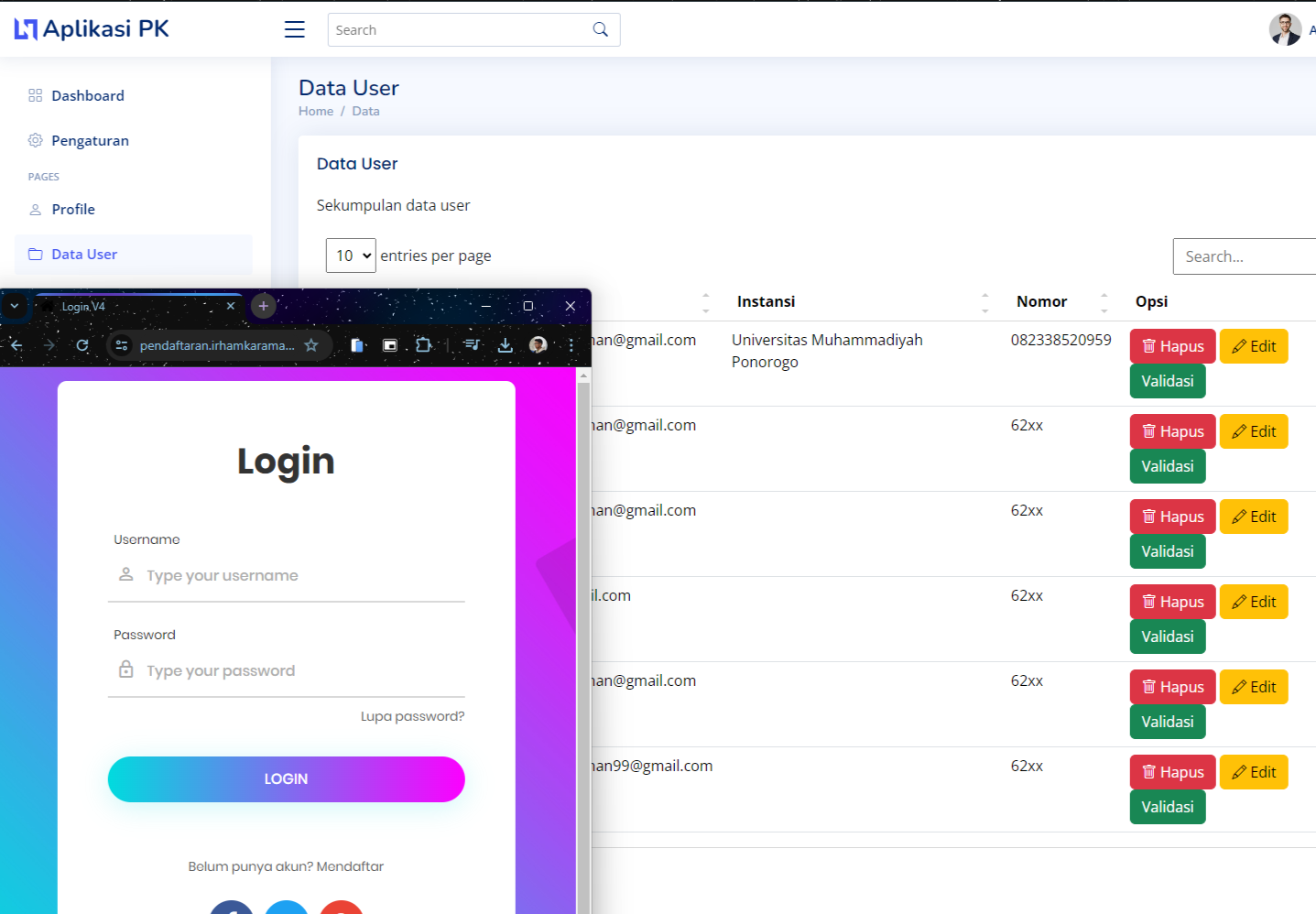Expand the browser tab search chevron
Screen dimensions: 1316x914
[x=15, y=306]
